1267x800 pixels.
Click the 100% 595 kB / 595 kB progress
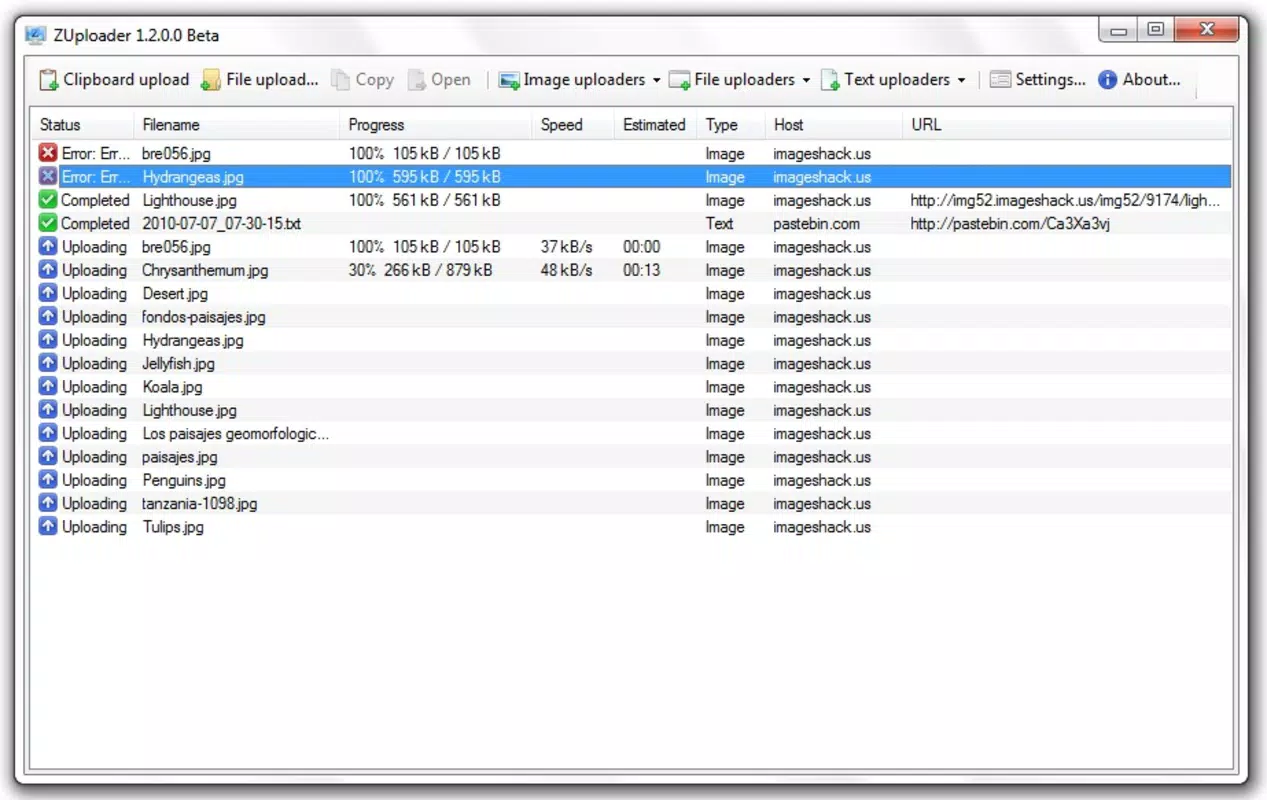424,177
